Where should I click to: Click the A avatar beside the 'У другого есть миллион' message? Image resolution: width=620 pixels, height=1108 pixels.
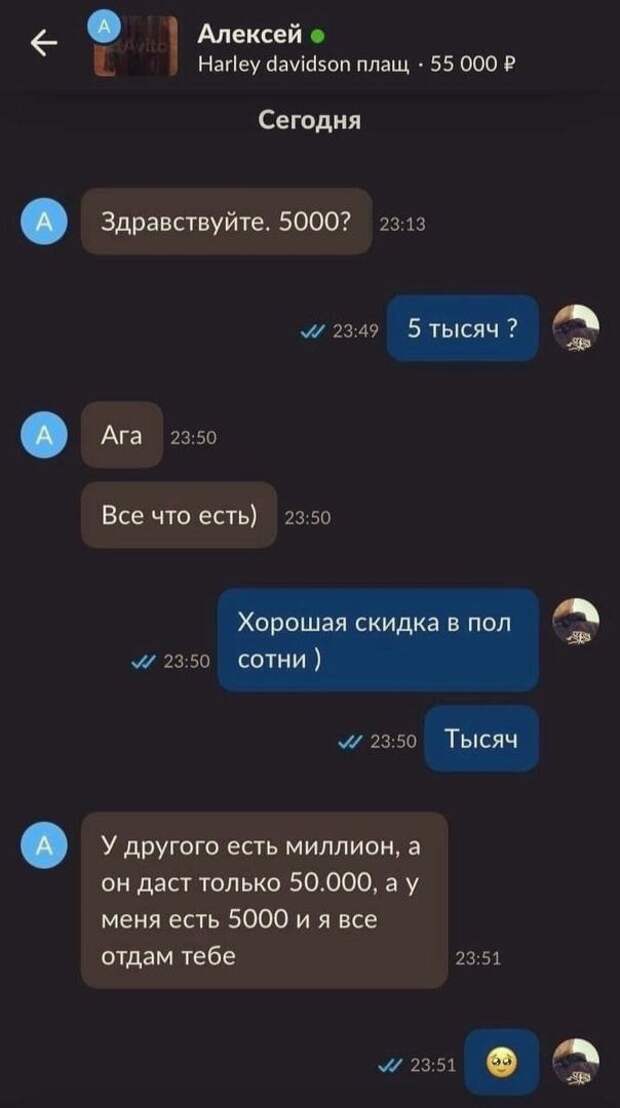[x=44, y=847]
